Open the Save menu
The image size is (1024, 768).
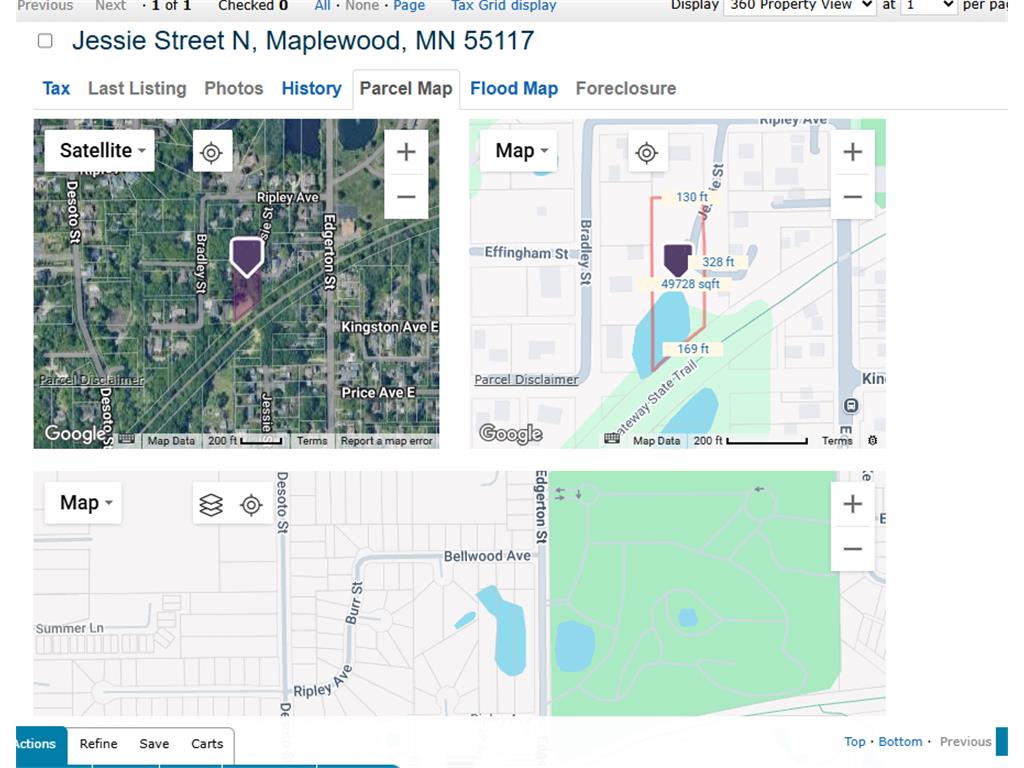coord(154,744)
